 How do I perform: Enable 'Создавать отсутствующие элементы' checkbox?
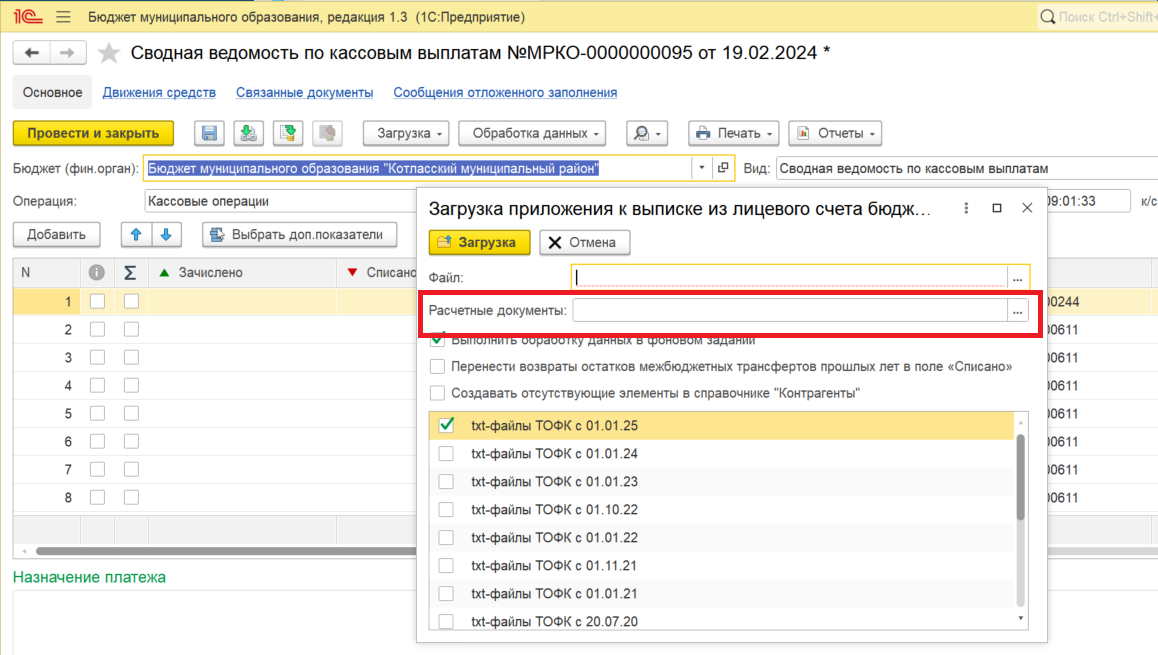437,393
